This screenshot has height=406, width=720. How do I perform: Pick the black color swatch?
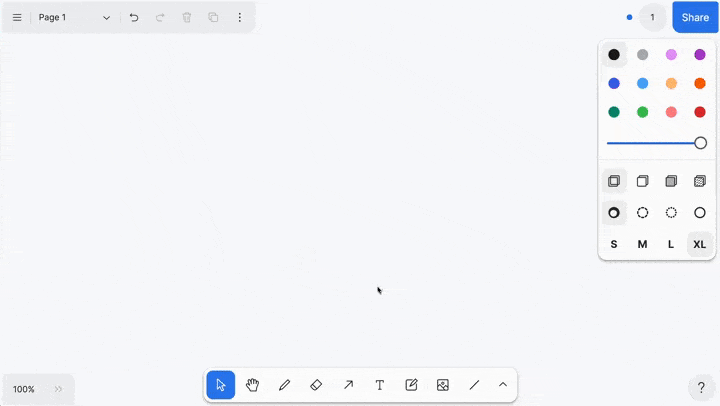point(614,55)
